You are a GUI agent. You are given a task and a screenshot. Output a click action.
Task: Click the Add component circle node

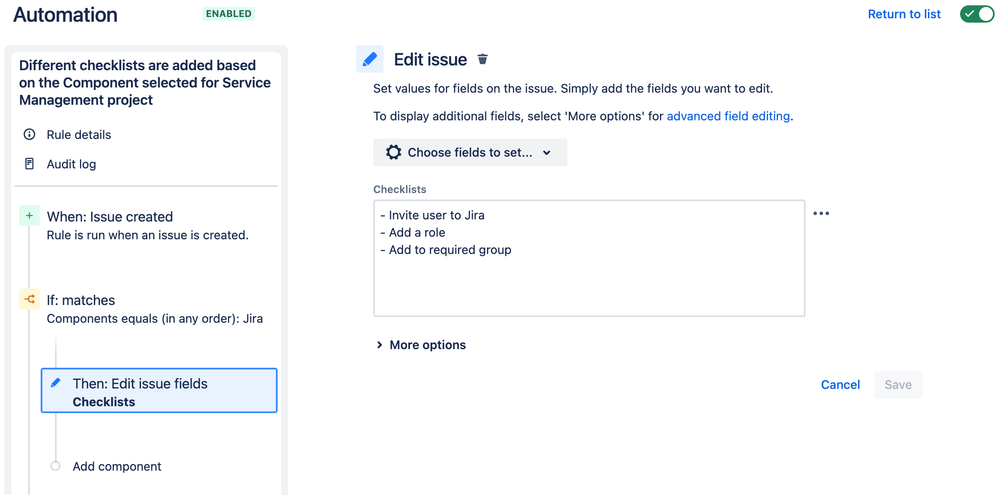[55, 466]
